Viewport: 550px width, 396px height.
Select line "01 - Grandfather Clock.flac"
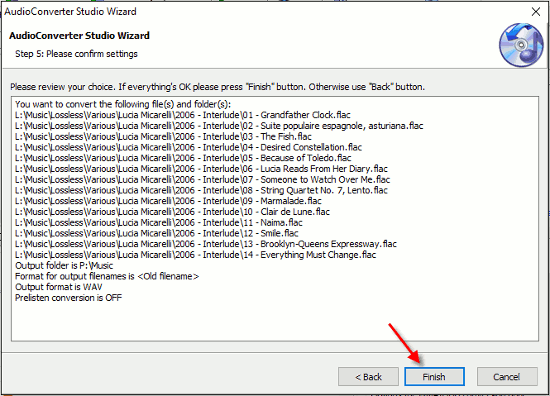183,115
